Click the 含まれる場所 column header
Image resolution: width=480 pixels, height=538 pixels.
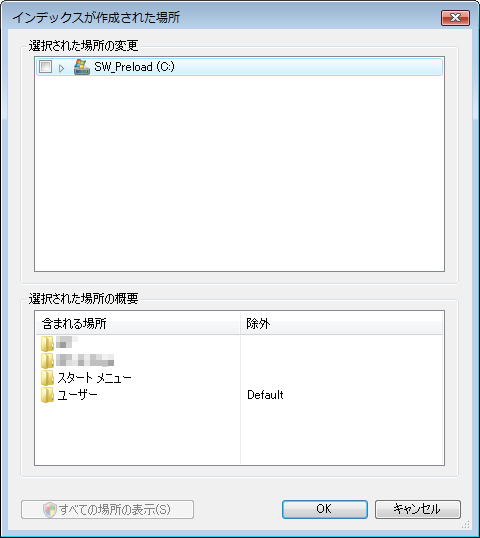tap(138, 324)
